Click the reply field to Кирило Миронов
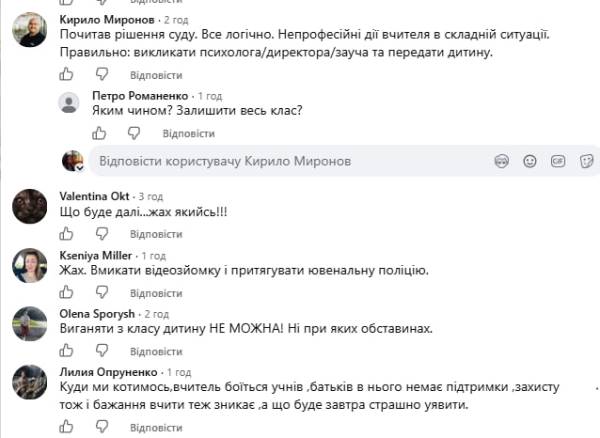Image resolution: width=600 pixels, height=438 pixels. (x=291, y=161)
